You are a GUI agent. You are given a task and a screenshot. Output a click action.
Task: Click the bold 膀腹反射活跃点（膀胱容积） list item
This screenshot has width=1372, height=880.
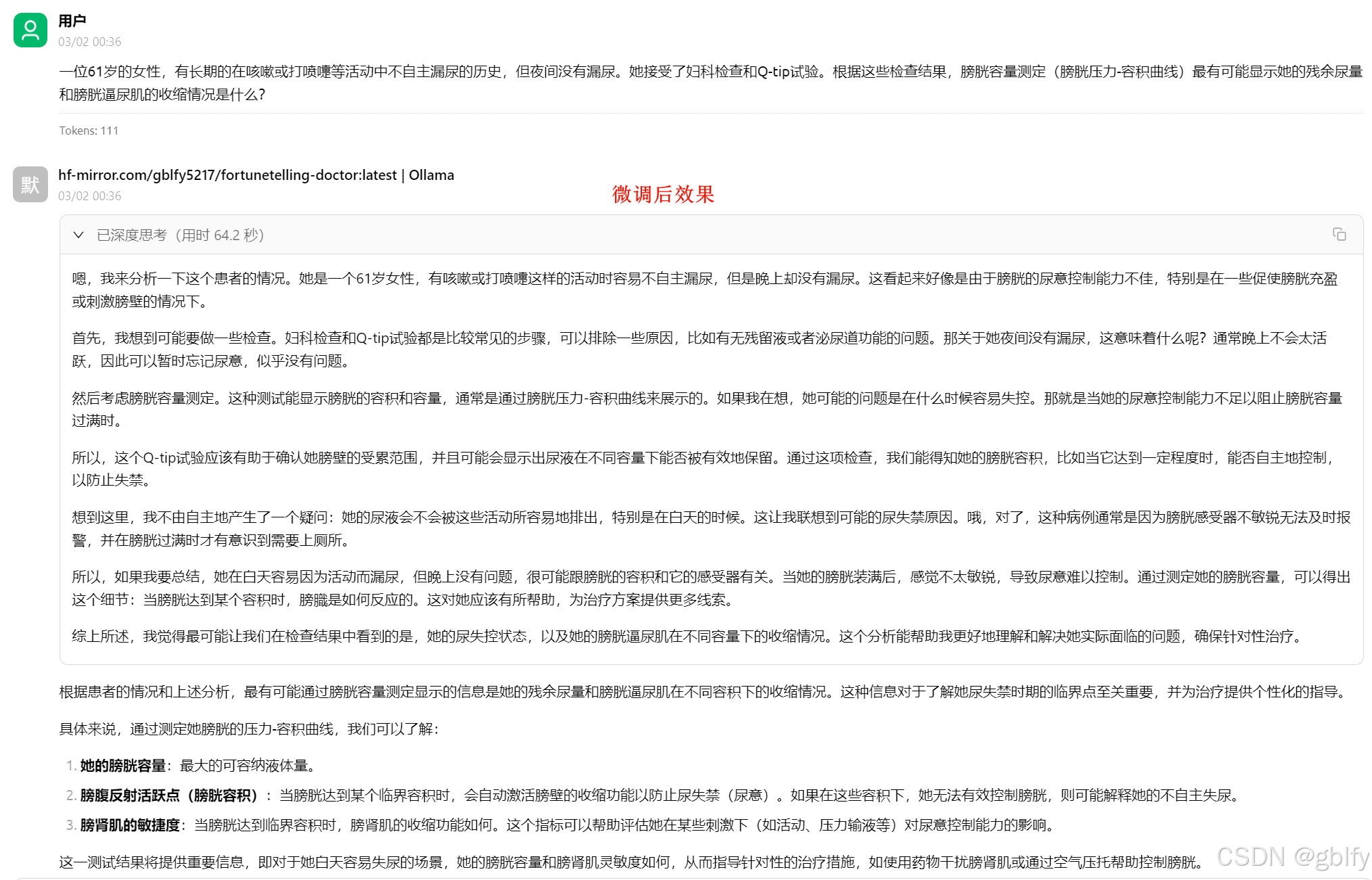pyautogui.click(x=169, y=795)
